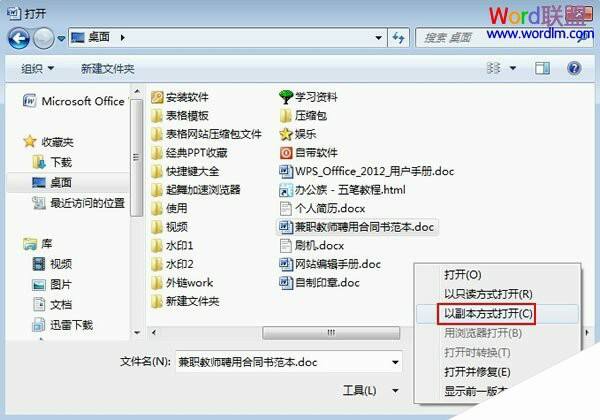The width and height of the screenshot is (600, 420).
Task: Click the 新建文件夹 button
Action: [108, 69]
